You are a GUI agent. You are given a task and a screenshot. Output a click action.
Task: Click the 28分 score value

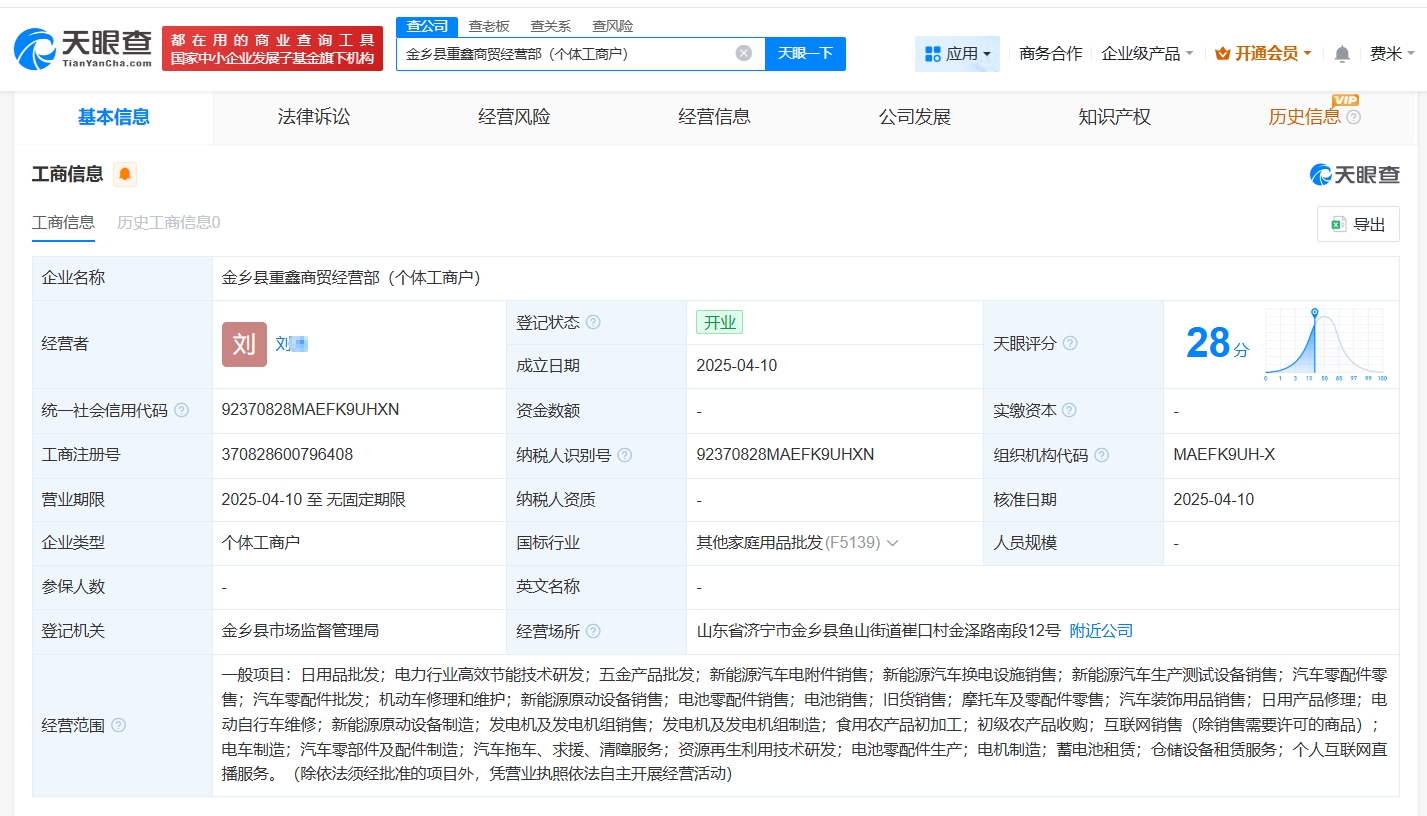pyautogui.click(x=1217, y=344)
